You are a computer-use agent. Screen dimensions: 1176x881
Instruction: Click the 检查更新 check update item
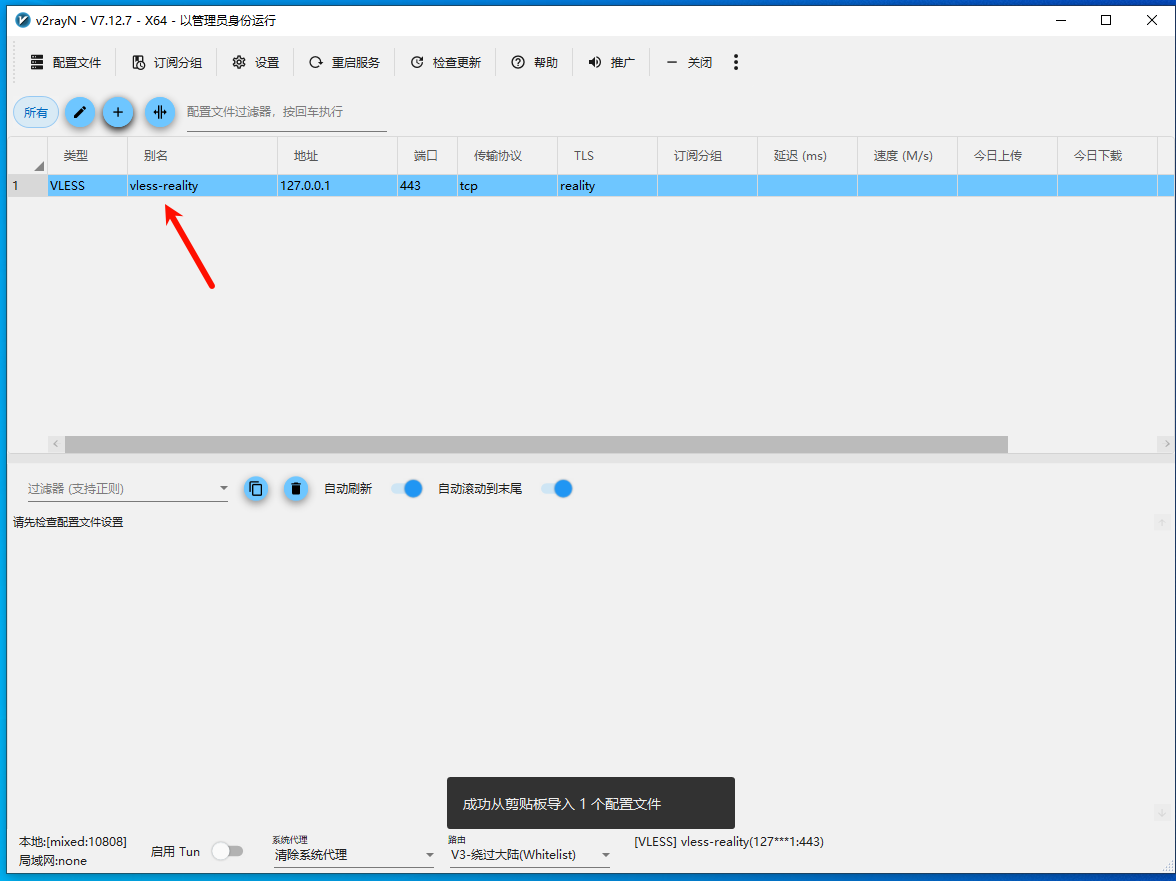[446, 62]
